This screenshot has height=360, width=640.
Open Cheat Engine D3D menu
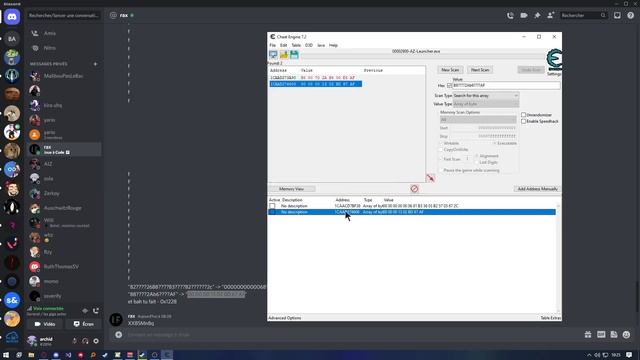tap(309, 45)
